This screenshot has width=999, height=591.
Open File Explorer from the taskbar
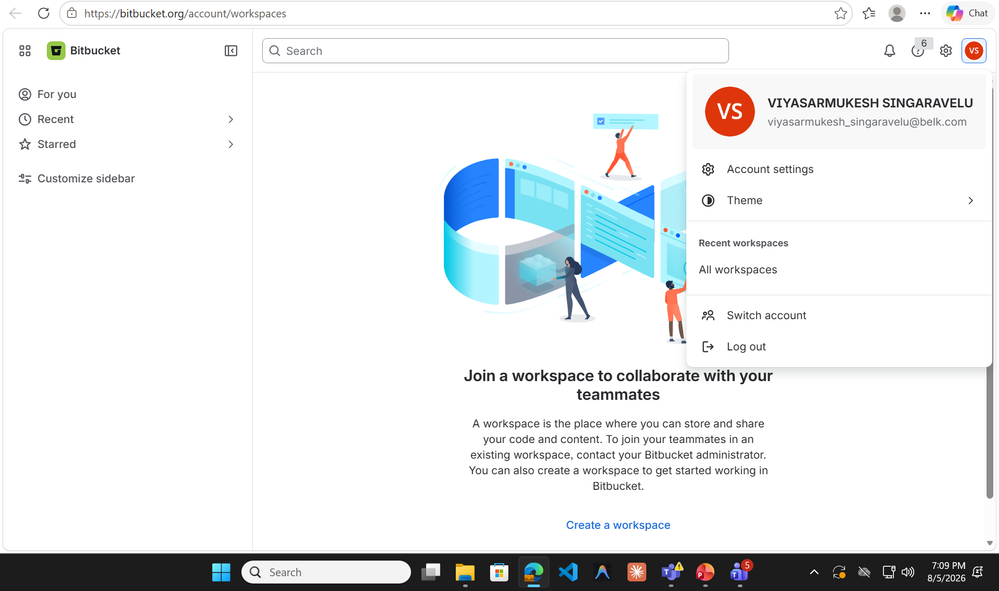[x=465, y=572]
